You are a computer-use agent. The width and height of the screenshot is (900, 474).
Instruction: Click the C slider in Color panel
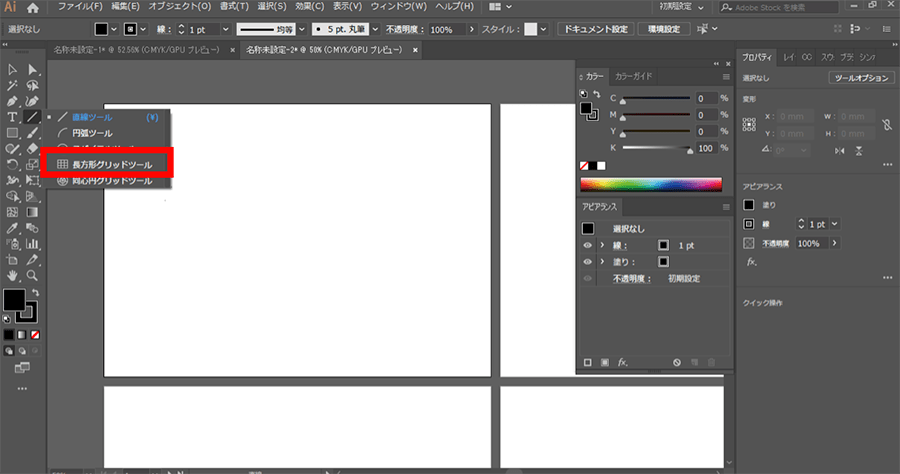coord(656,99)
